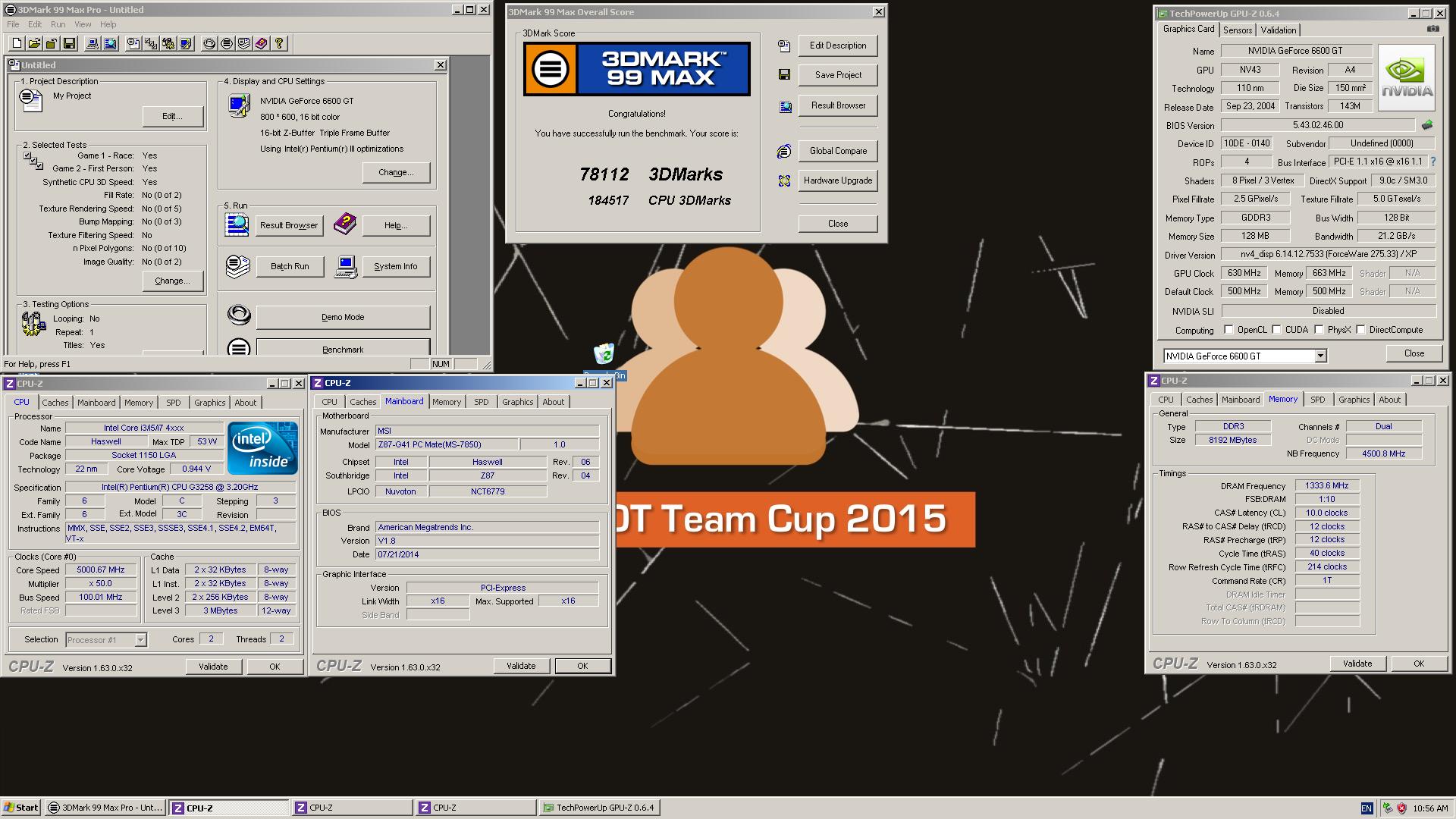1456x819 pixels.
Task: Click the NVIDIA logo in GPU-Z
Action: pyautogui.click(x=1407, y=78)
